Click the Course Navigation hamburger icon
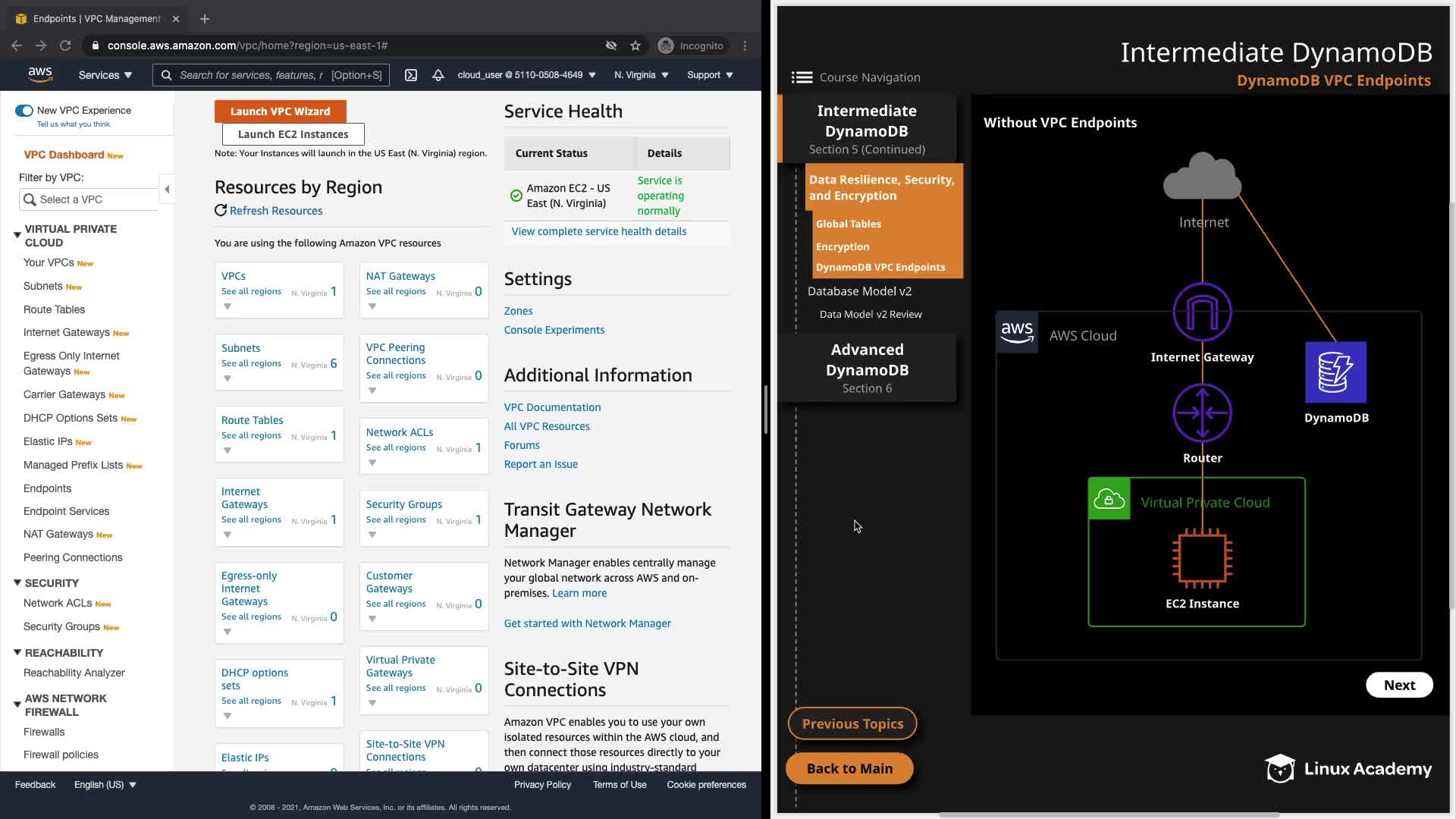The width and height of the screenshot is (1456, 819). (802, 77)
